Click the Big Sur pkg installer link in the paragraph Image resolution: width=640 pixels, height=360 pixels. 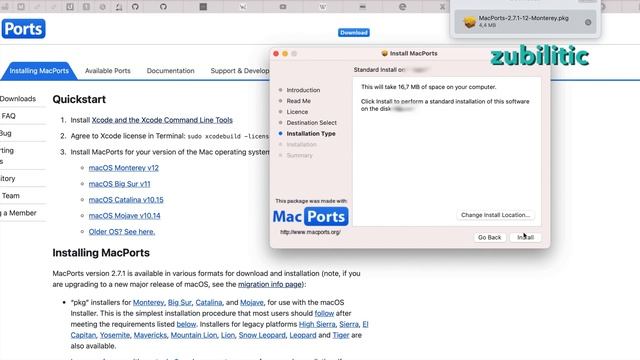click(x=180, y=302)
